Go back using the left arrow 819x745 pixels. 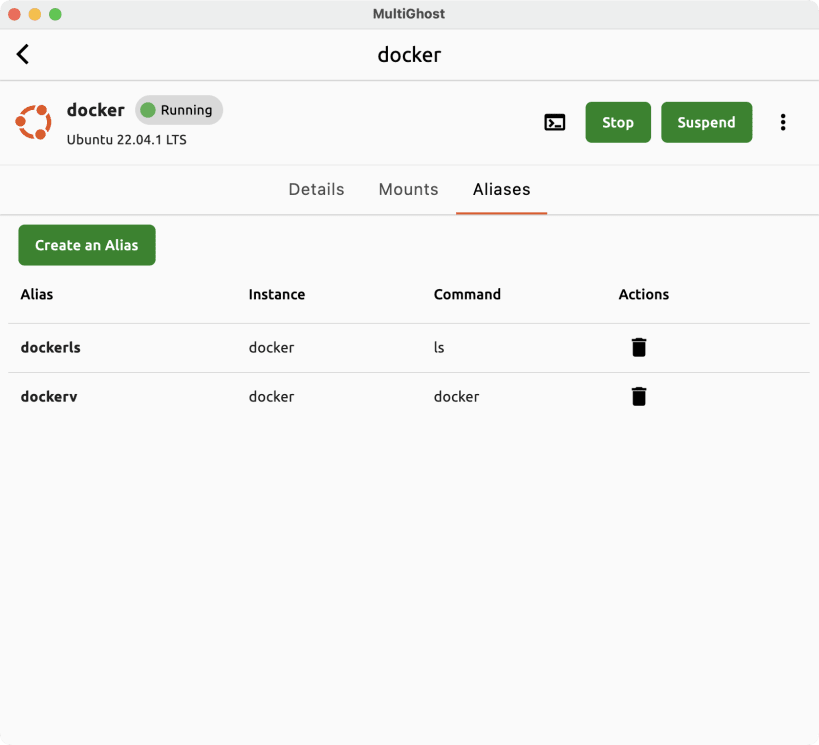click(22, 54)
